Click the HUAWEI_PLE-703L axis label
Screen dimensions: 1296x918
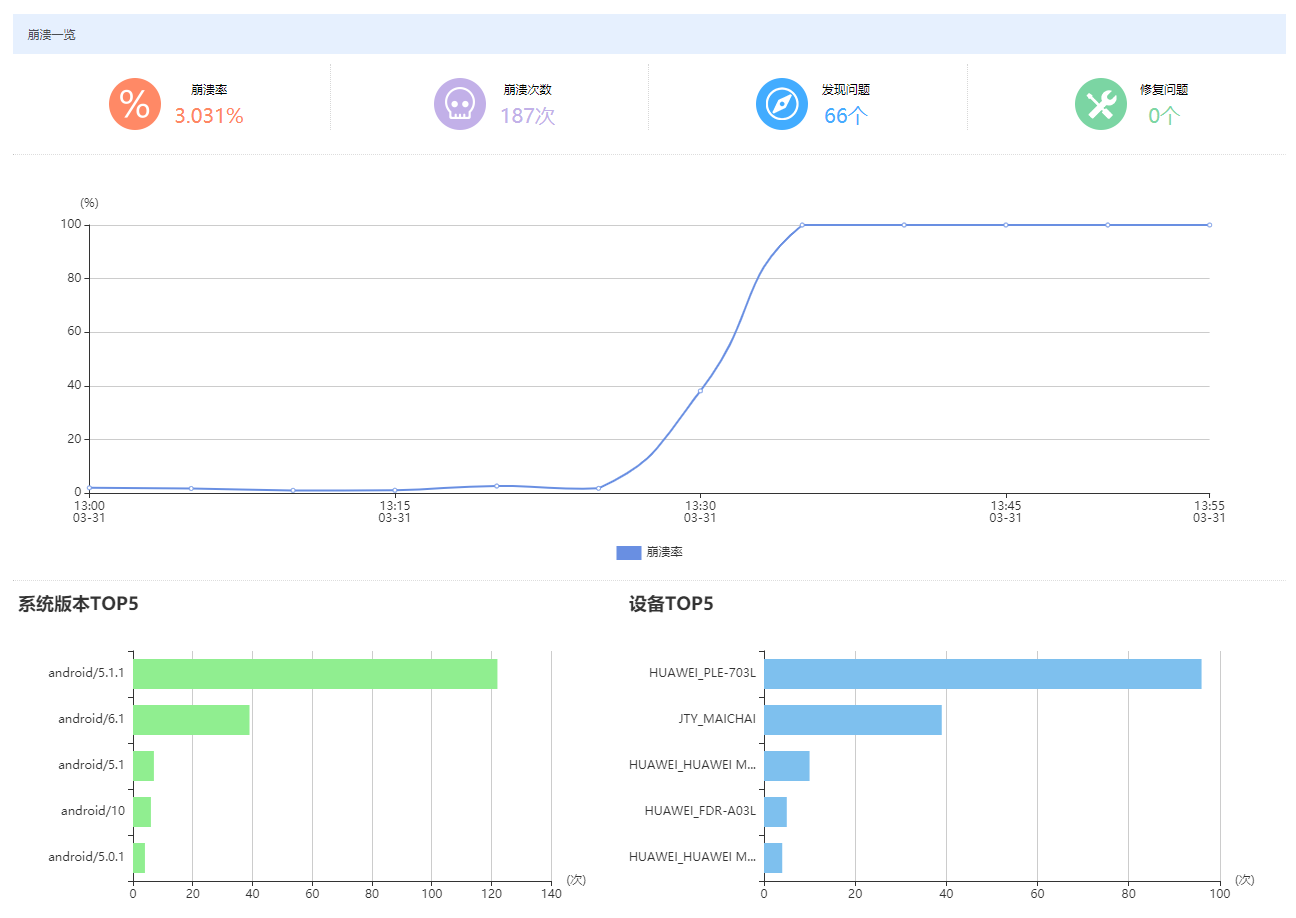pos(702,673)
